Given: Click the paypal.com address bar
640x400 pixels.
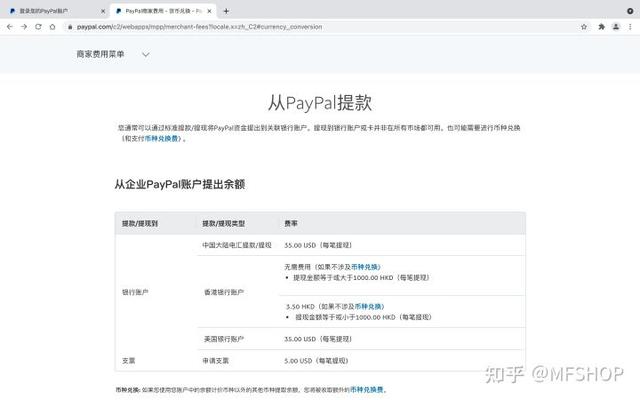Looking at the screenshot, I should pos(318,27).
